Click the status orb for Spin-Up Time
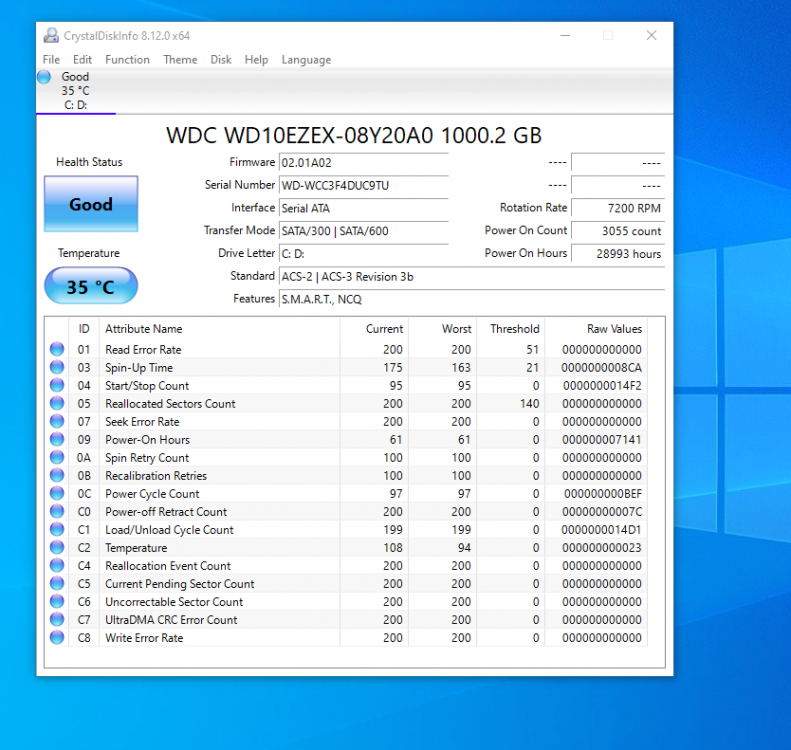Image resolution: width=791 pixels, height=750 pixels. click(x=57, y=367)
